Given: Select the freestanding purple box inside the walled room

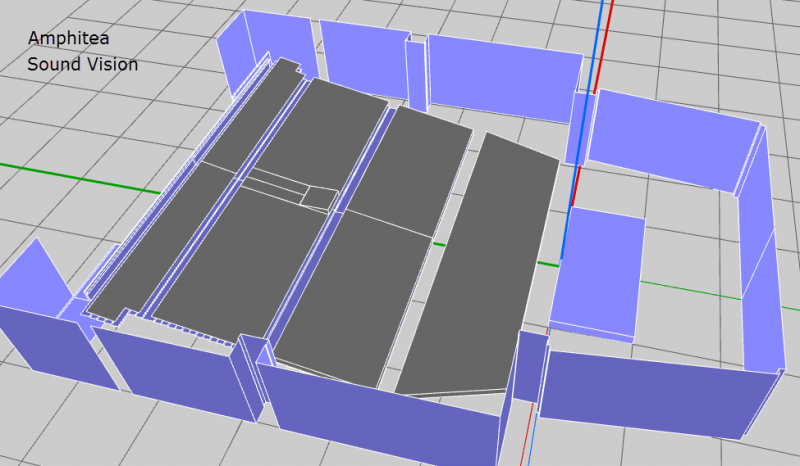Looking at the screenshot, I should pos(597,274).
